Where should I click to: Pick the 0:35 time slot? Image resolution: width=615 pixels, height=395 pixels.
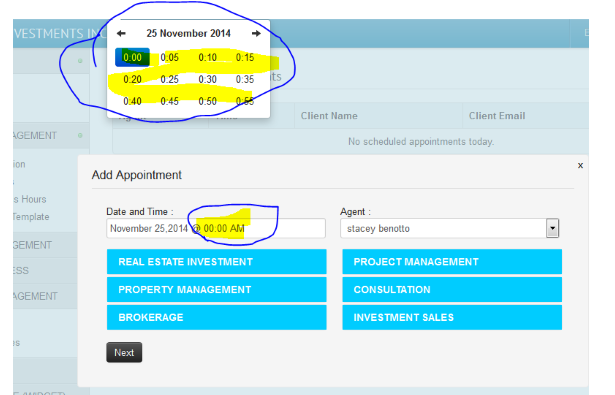(x=245, y=80)
